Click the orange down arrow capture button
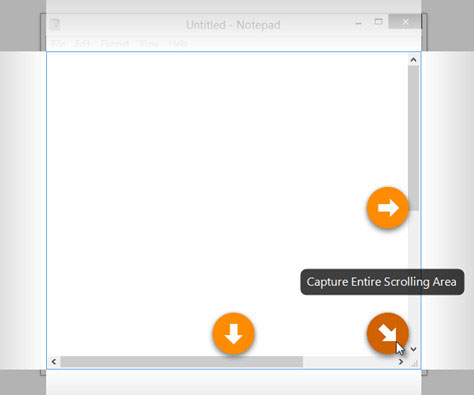Screen dimensions: 474x395 233,333
